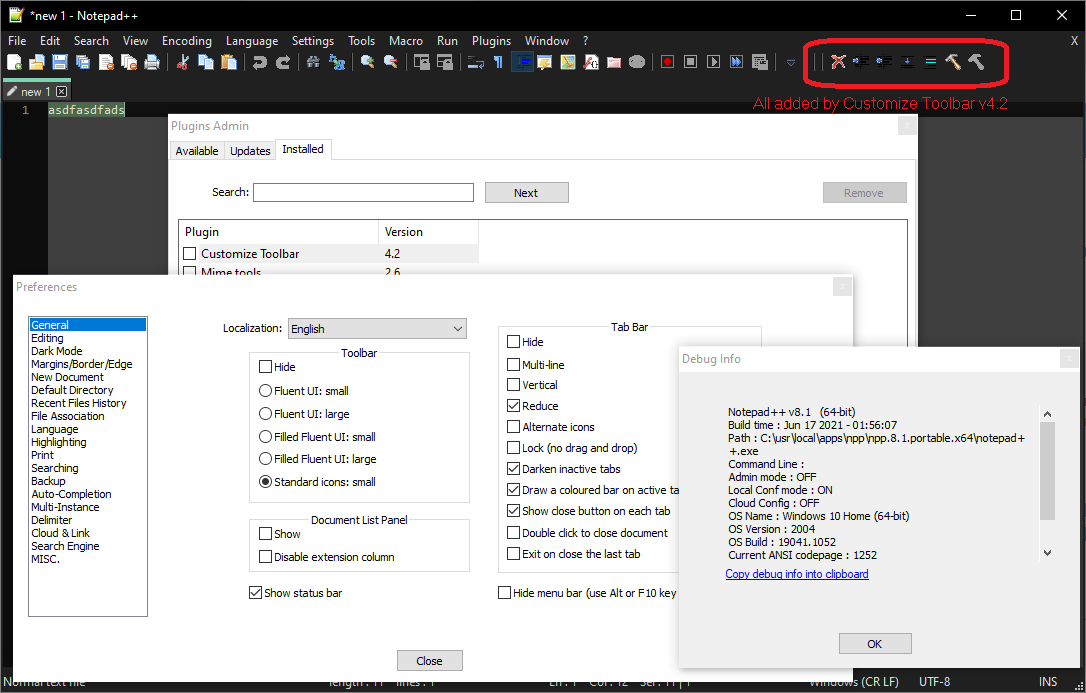Select Fluent UI: small radio button

point(265,391)
